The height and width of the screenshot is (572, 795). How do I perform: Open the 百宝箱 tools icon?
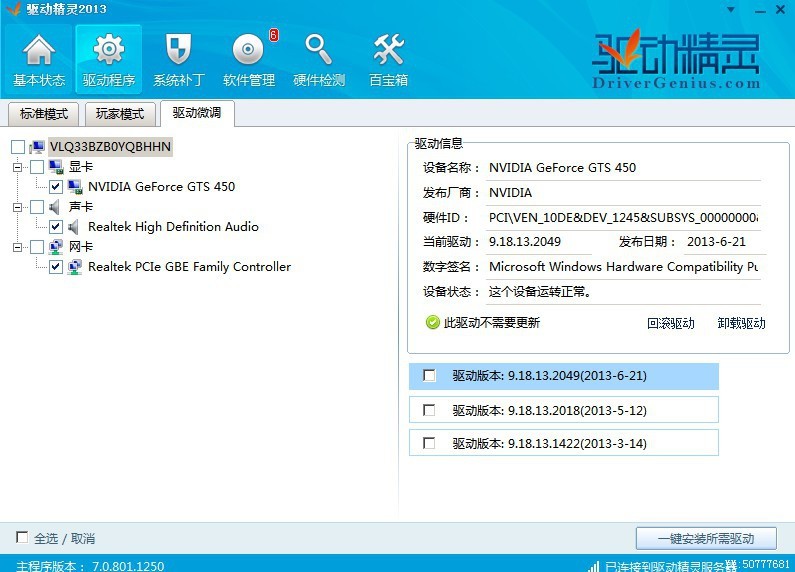(x=388, y=50)
